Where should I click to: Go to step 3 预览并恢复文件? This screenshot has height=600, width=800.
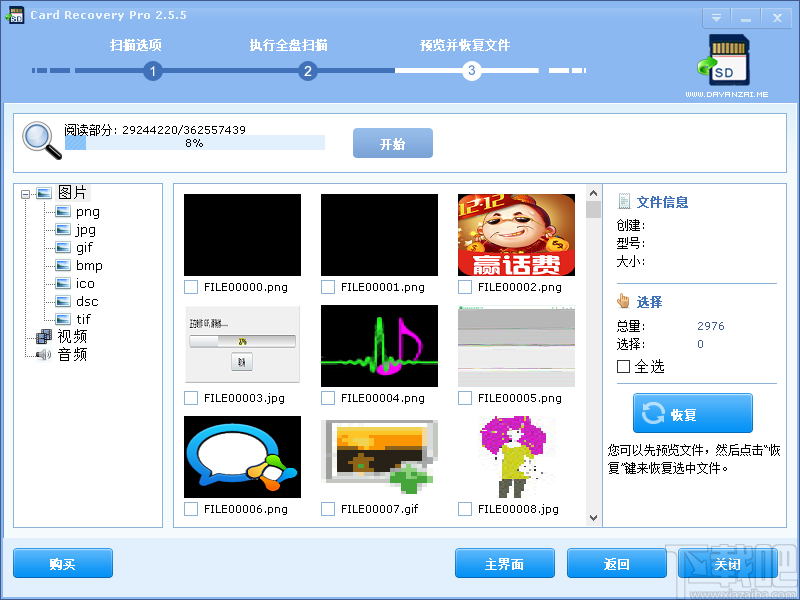pos(471,70)
